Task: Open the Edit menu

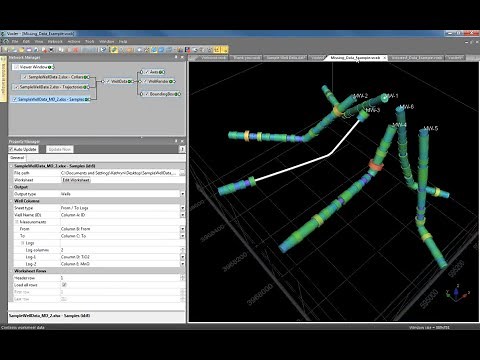Action: [x=26, y=42]
